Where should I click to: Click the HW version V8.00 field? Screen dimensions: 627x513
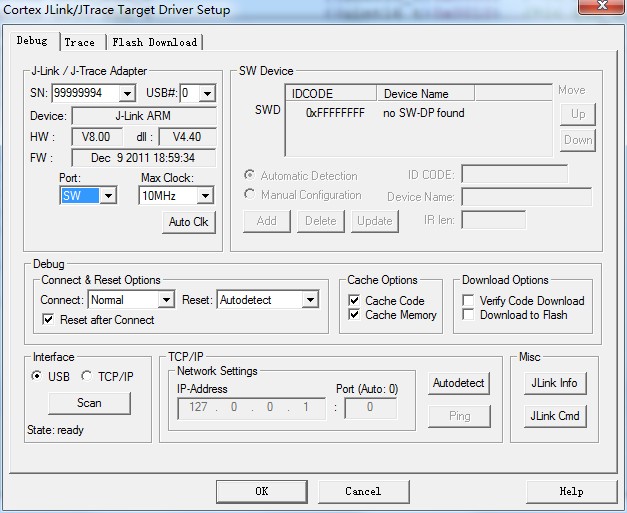(96, 137)
